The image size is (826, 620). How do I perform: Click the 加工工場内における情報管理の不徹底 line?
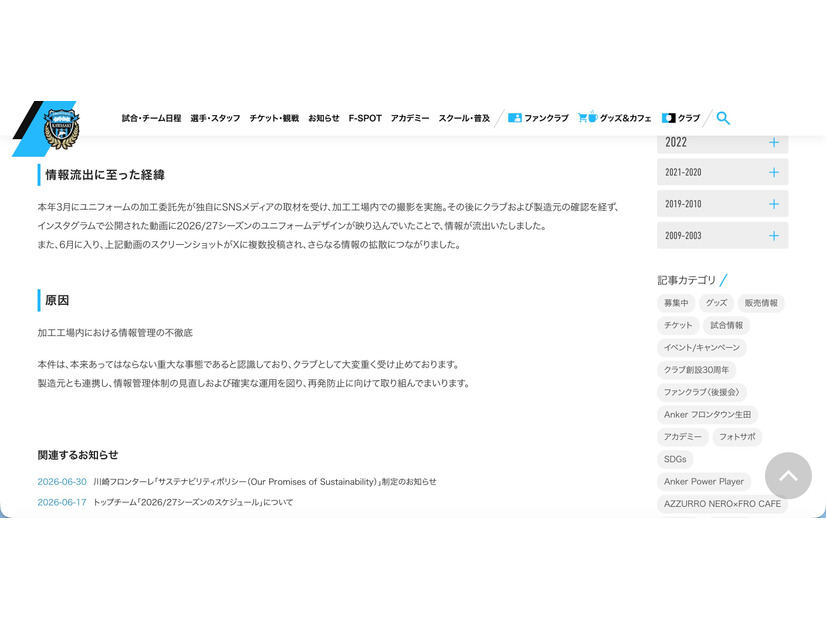point(115,332)
